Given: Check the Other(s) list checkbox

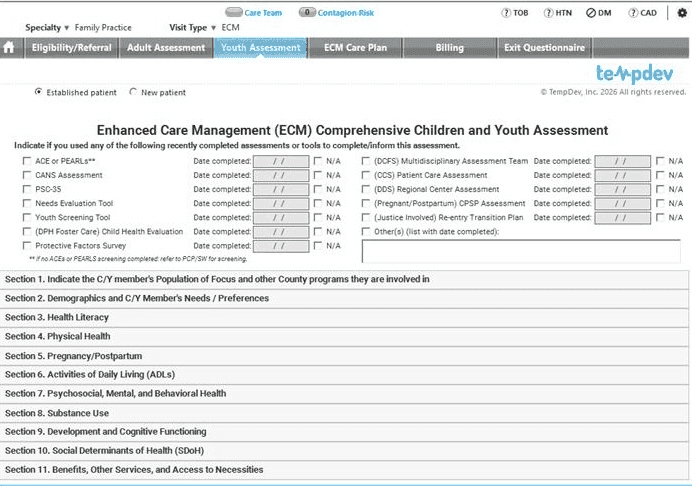Looking at the screenshot, I should click(366, 232).
